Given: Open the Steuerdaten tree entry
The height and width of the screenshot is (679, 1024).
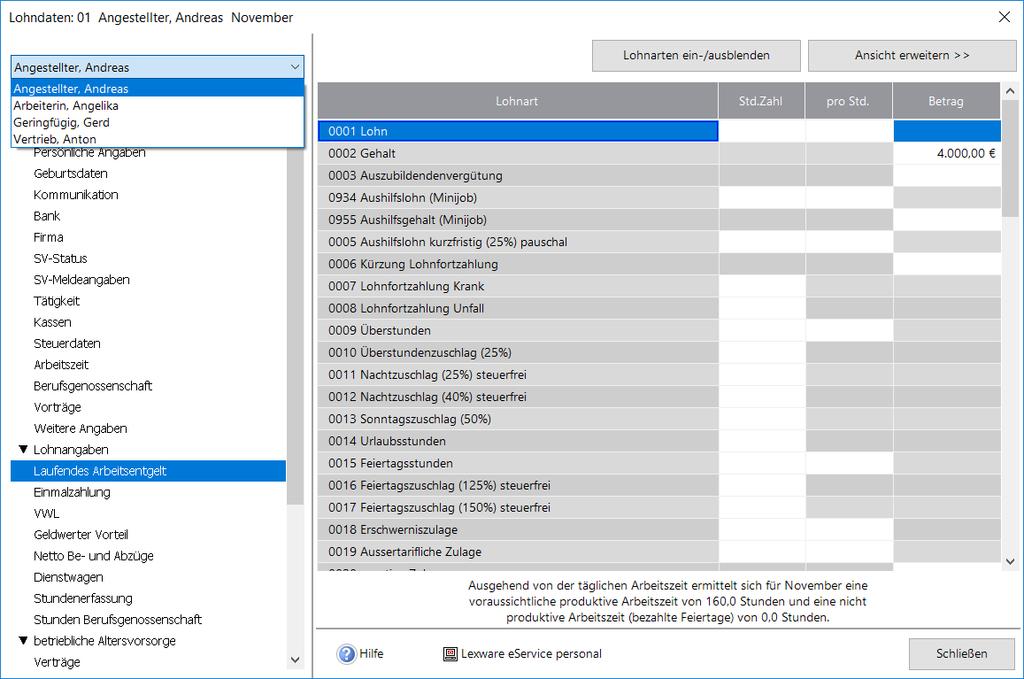Looking at the screenshot, I should pyautogui.click(x=67, y=344).
